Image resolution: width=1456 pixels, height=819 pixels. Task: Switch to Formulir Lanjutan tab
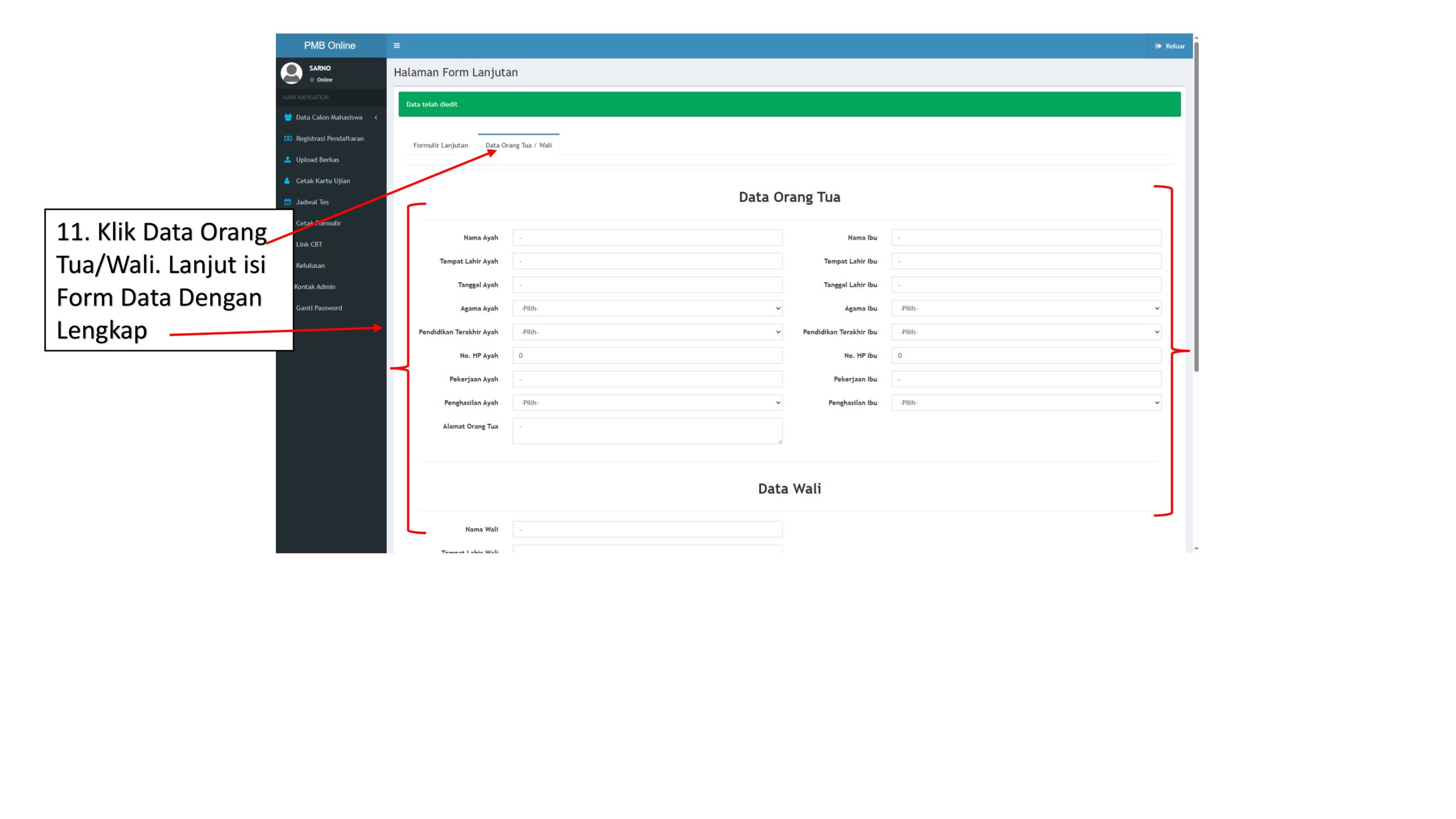click(440, 145)
